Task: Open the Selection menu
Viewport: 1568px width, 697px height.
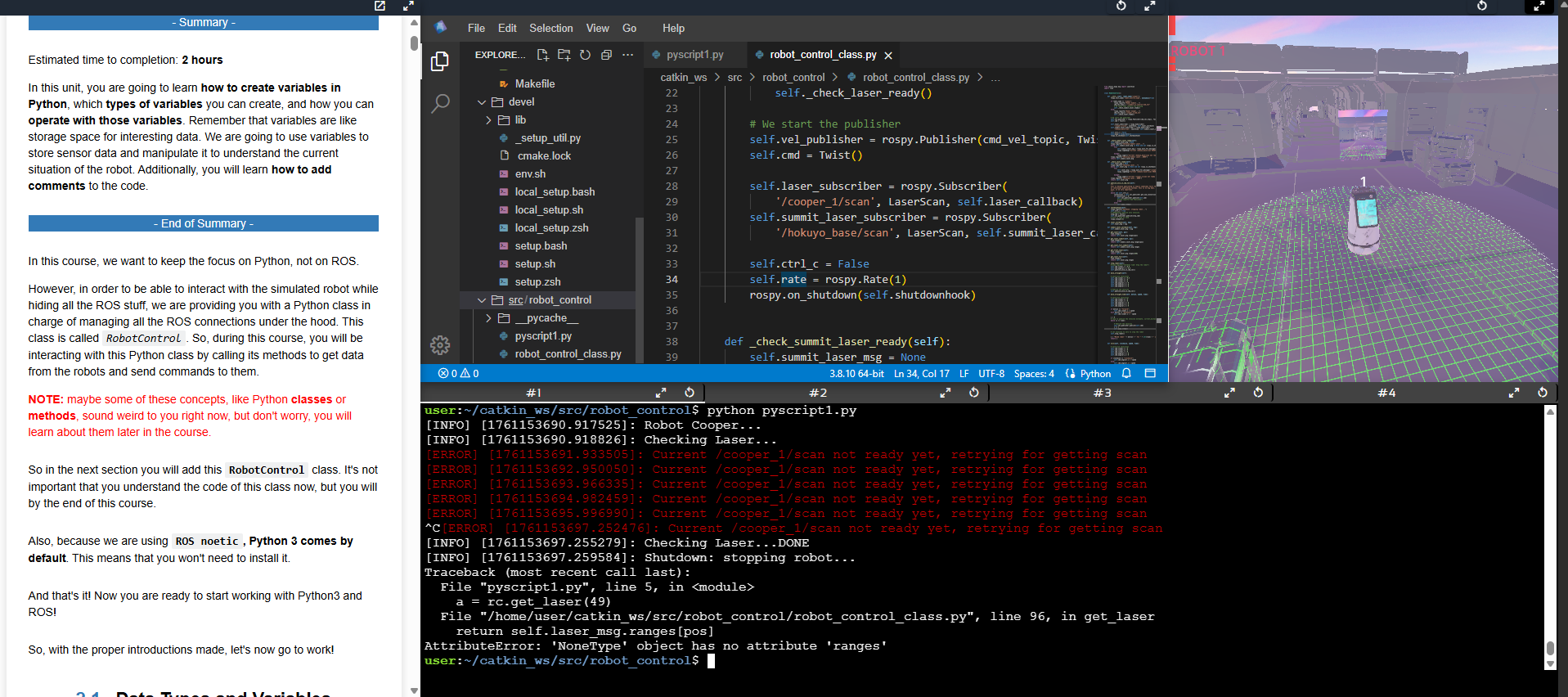Action: [550, 28]
